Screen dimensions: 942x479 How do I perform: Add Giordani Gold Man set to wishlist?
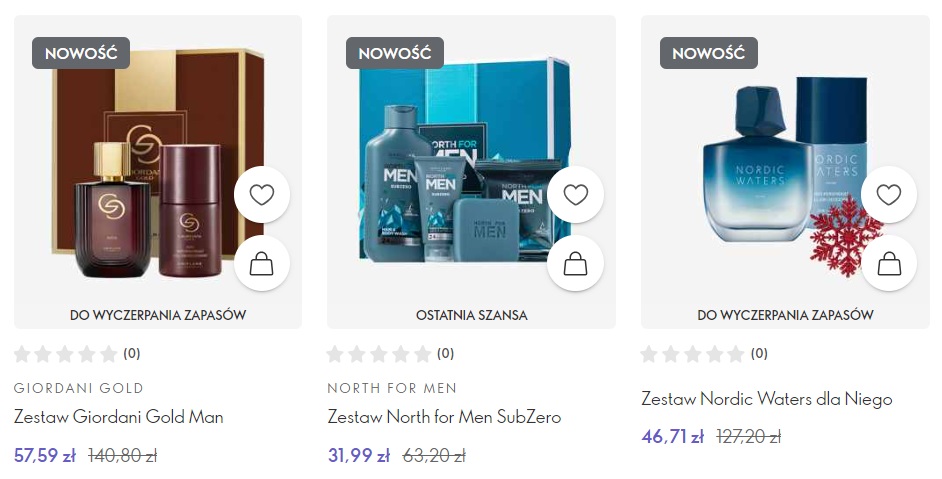262,195
